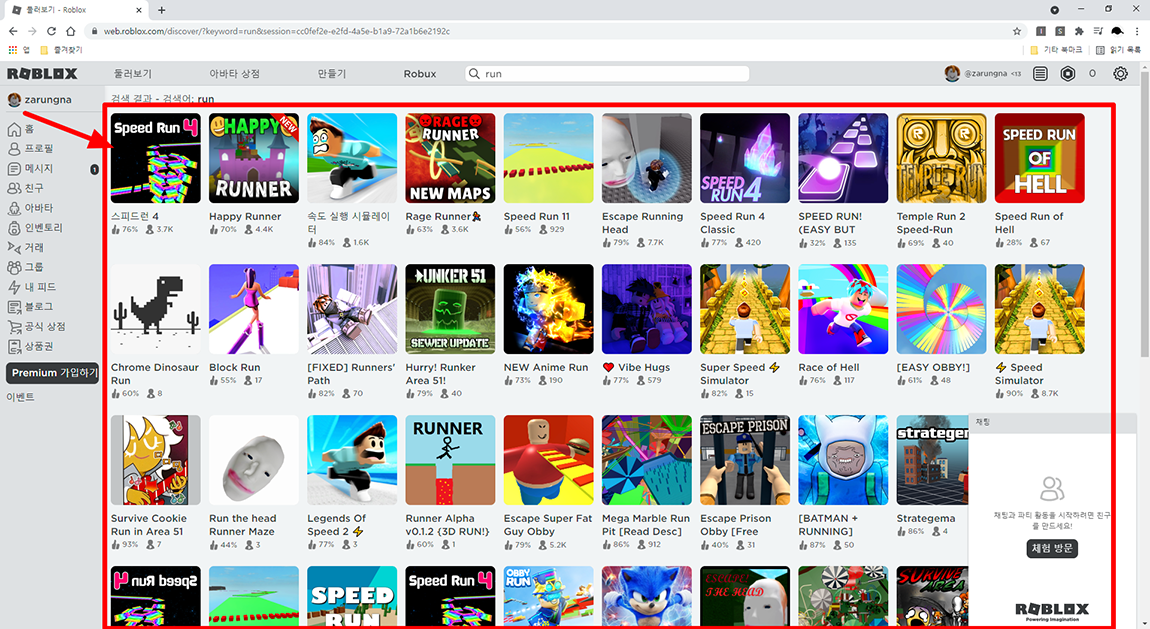
Task: Open the @zarungna account in header
Action: [x=983, y=73]
